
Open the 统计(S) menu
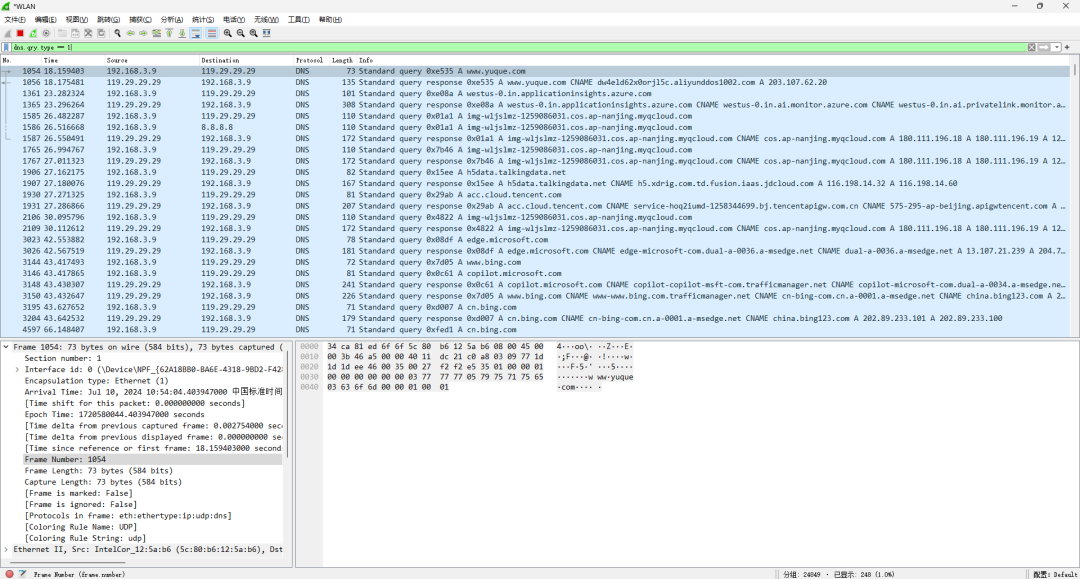point(203,19)
